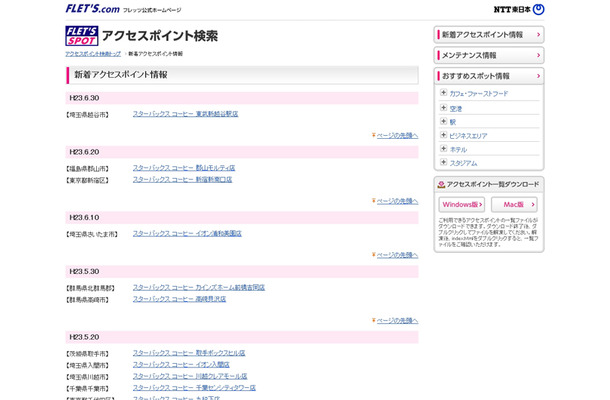Open the おすすめスポット情報 sidebar button
The height and width of the screenshot is (400, 610).
tap(489, 76)
